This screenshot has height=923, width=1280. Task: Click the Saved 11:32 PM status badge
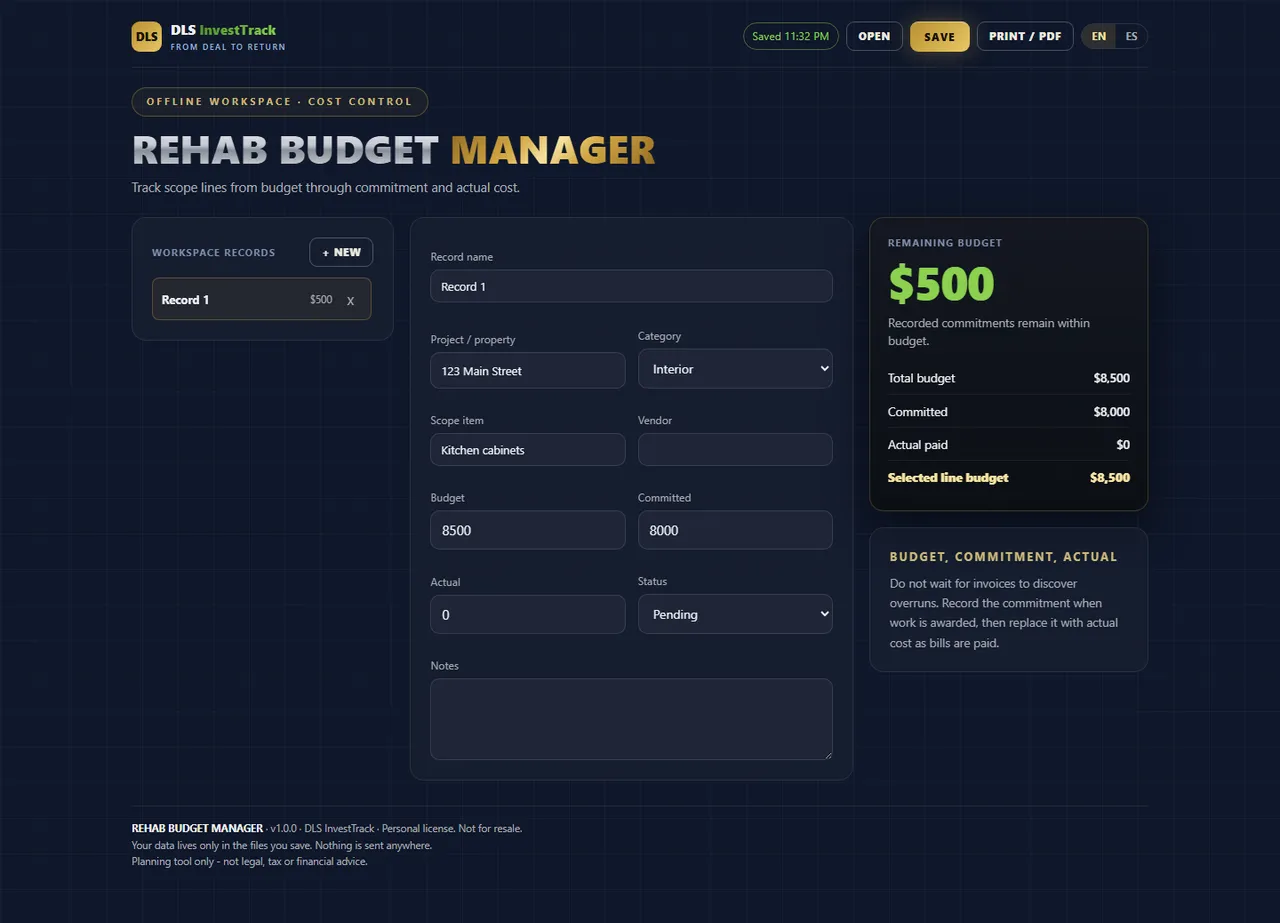coord(790,36)
